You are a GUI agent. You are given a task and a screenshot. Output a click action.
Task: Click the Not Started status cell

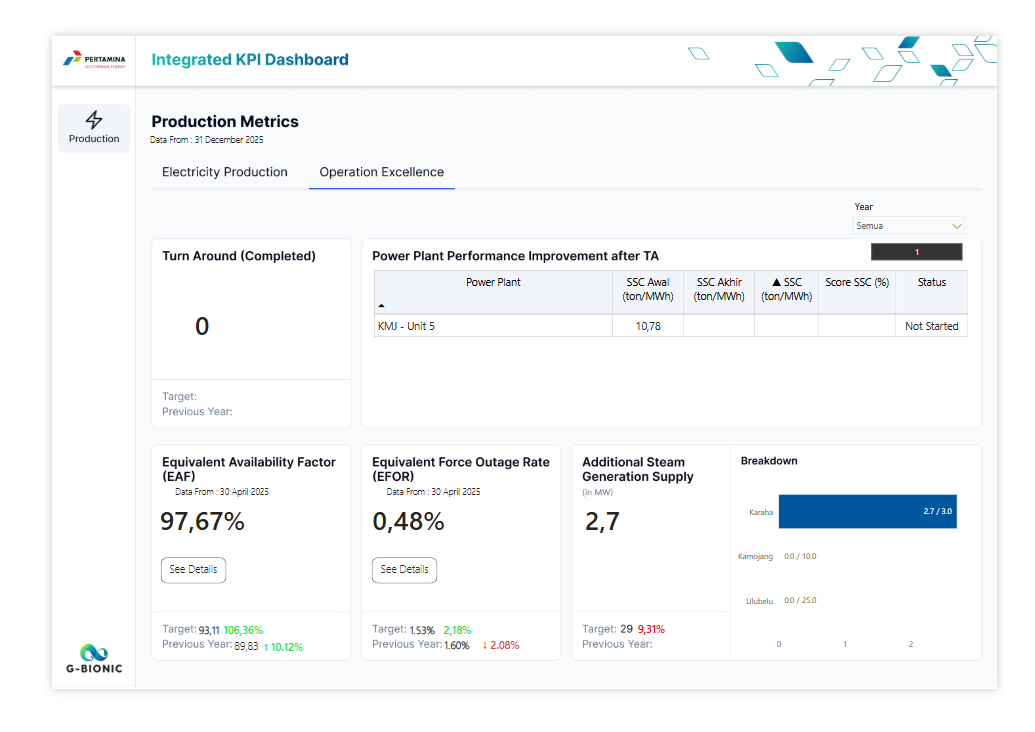tap(931, 326)
